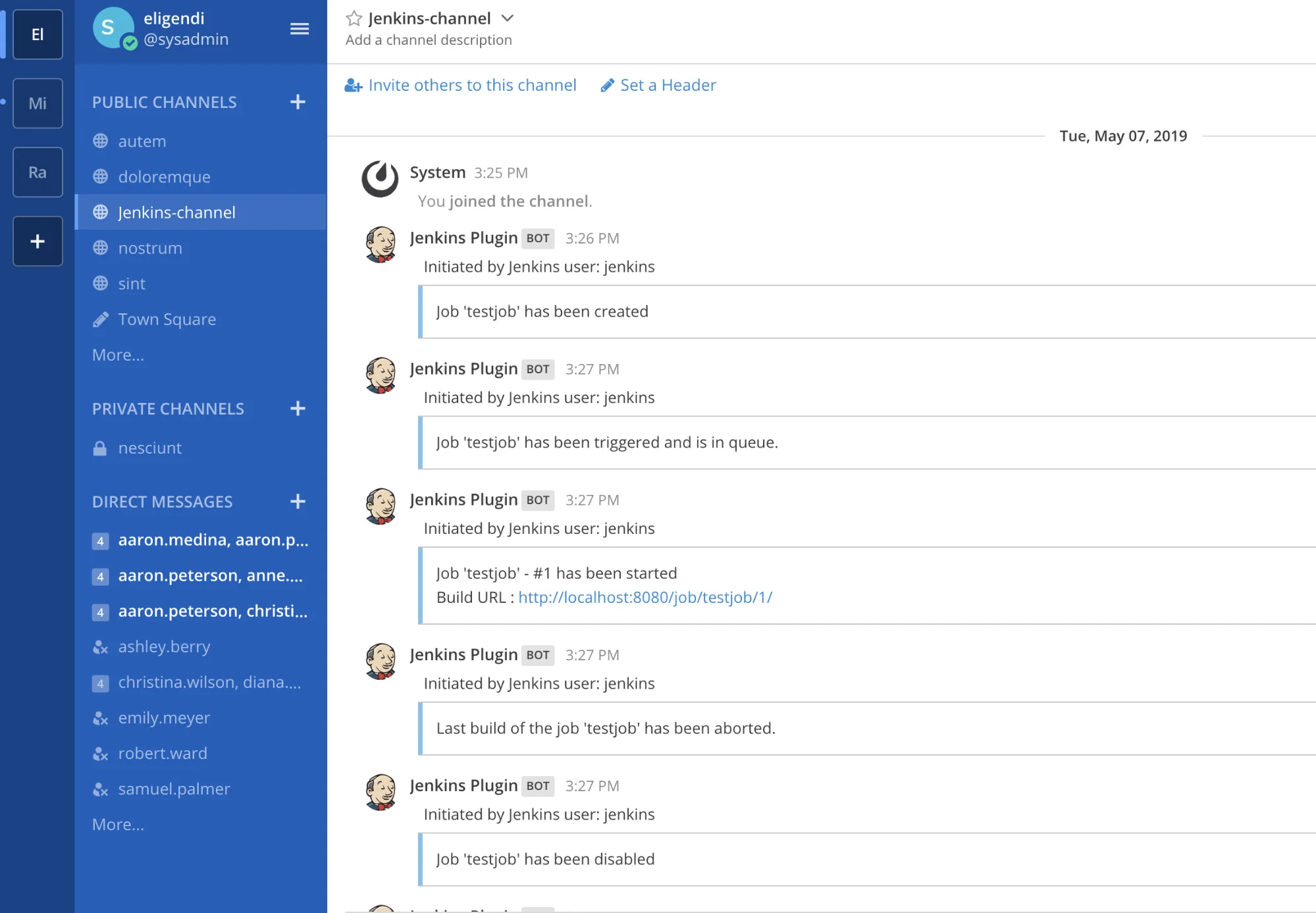Image resolution: width=1316 pixels, height=913 pixels.
Task: Open direct message with samuel.palmer
Action: coord(201,789)
